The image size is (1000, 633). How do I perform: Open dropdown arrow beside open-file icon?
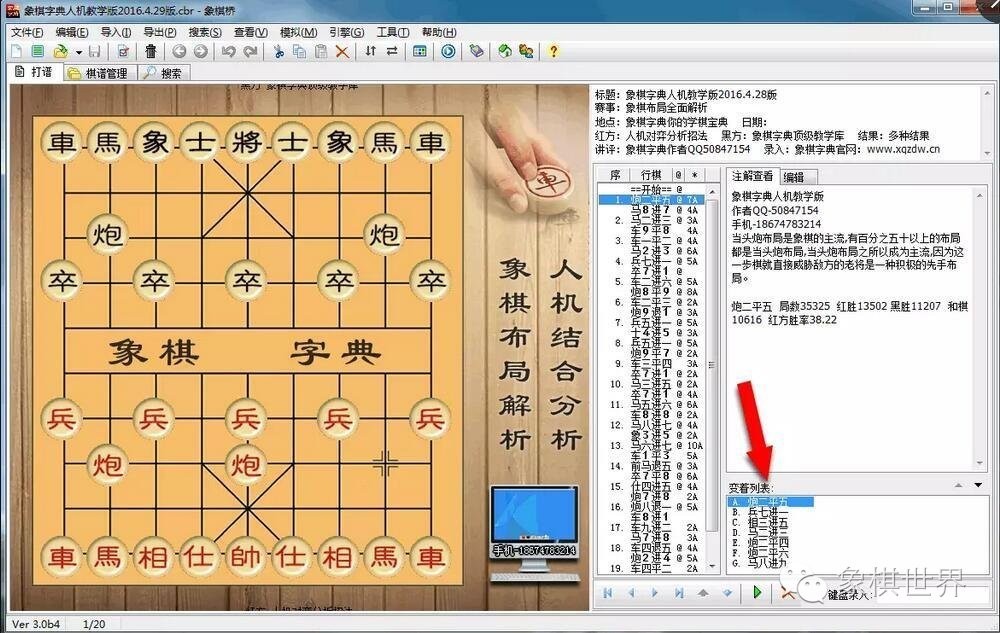tap(78, 52)
